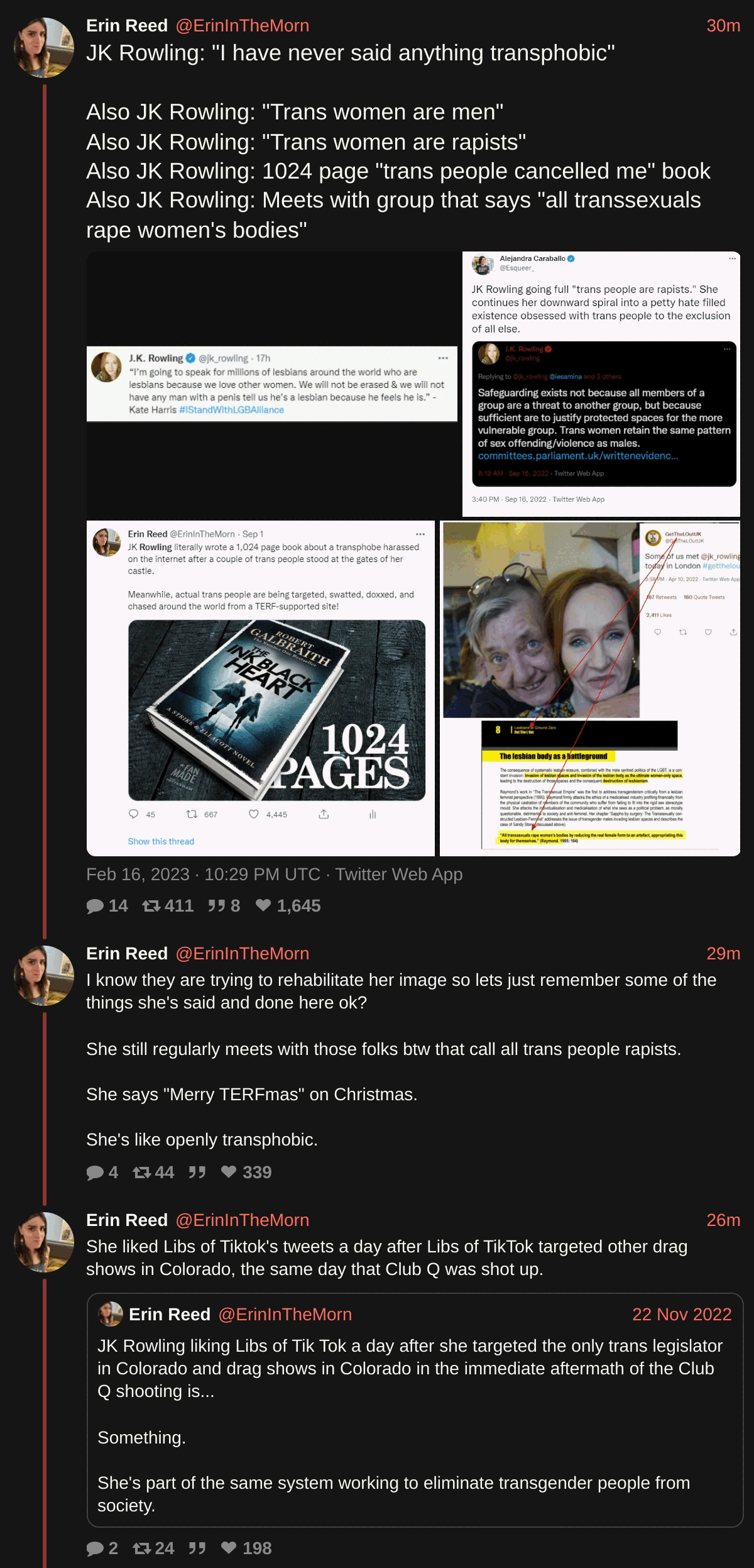The height and width of the screenshot is (1568, 754).
Task: Open the lesbian body battleground image
Action: 590,688
